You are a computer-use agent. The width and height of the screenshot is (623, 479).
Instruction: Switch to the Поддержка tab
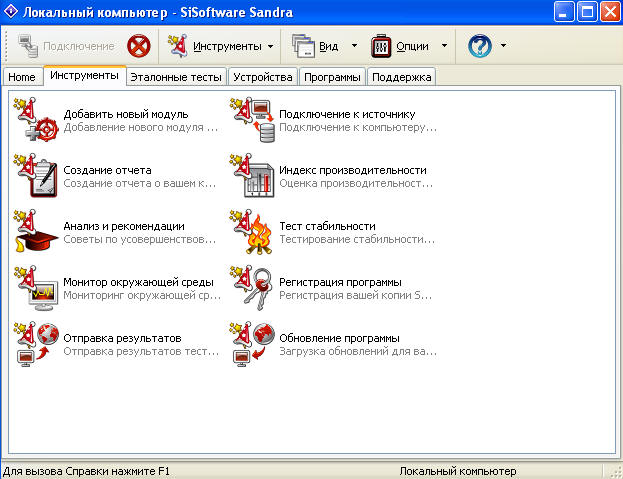[x=402, y=77]
